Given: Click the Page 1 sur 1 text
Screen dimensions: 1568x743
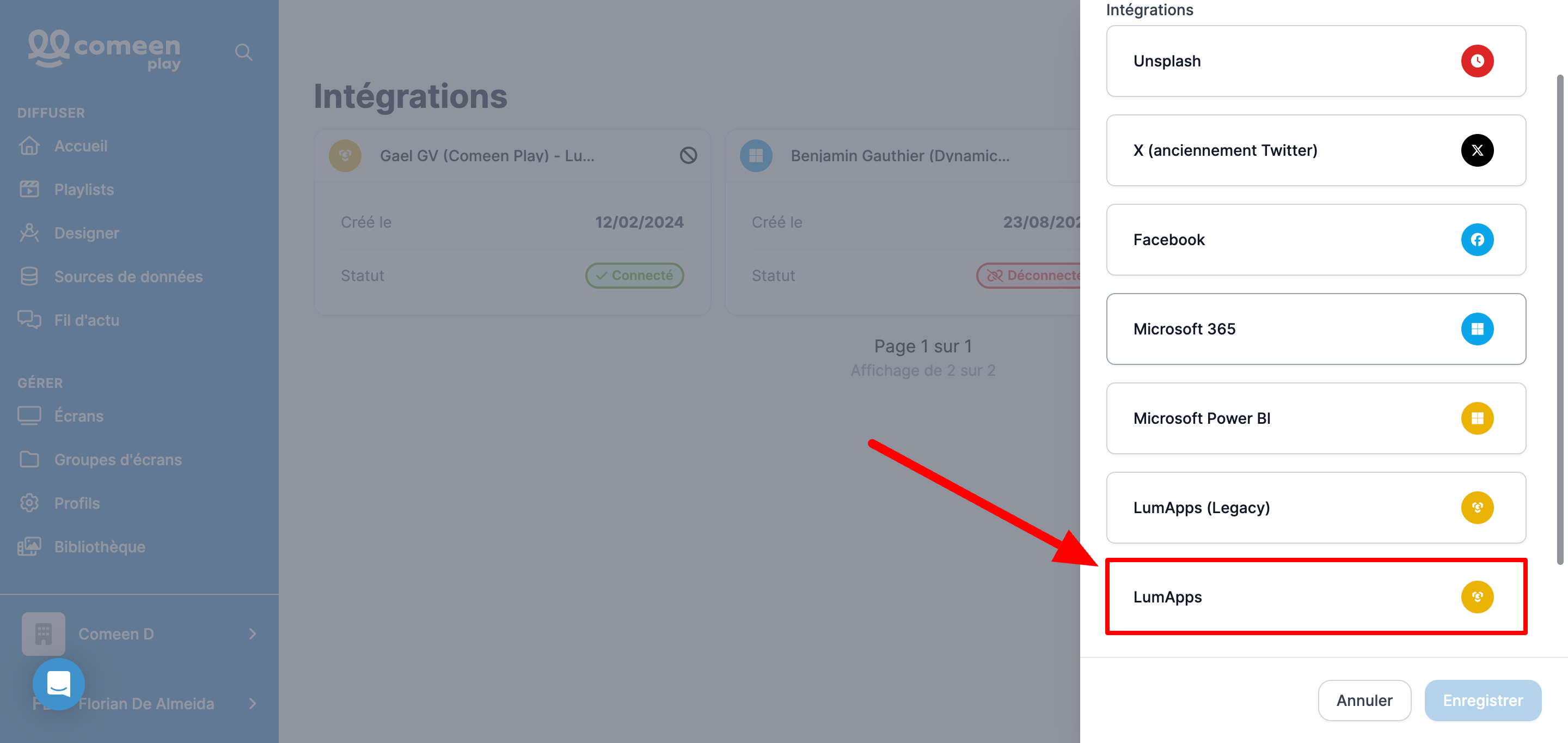Looking at the screenshot, I should (923, 346).
